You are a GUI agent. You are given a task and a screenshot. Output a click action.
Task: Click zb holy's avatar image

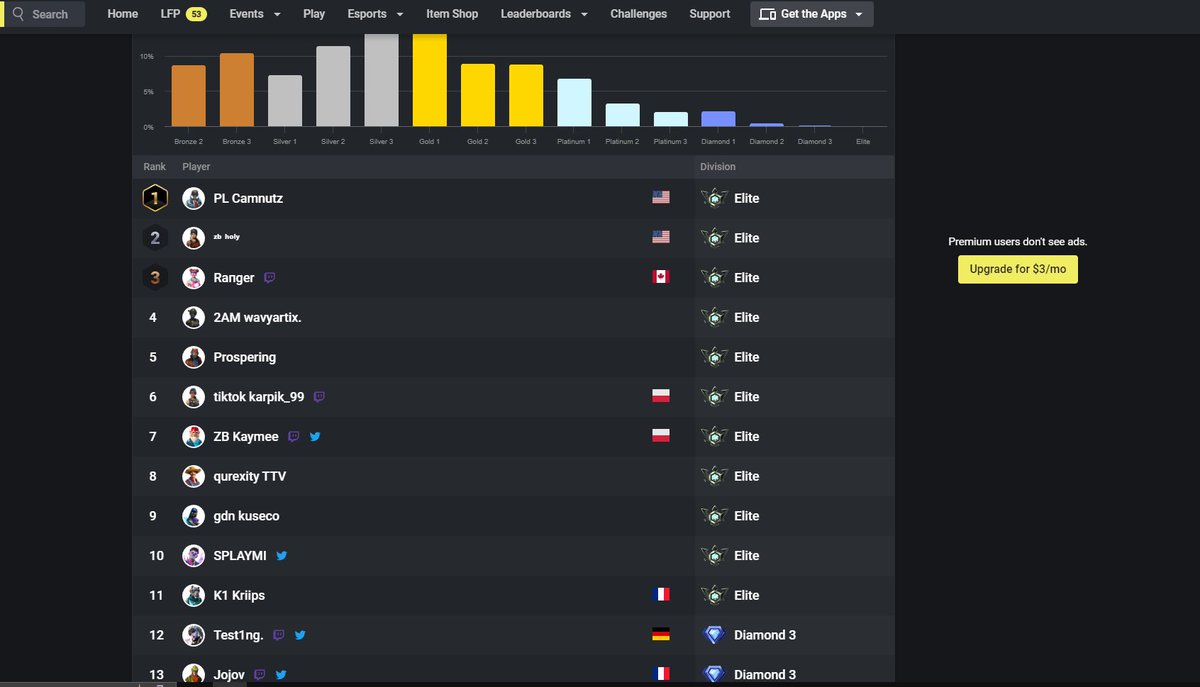tap(194, 238)
